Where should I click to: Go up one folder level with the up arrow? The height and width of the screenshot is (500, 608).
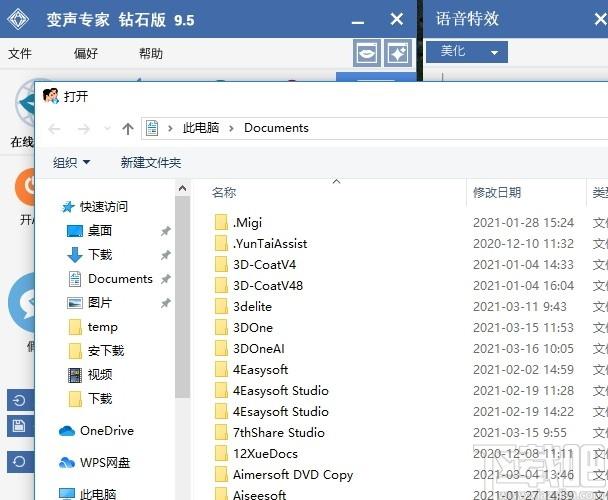(128, 128)
